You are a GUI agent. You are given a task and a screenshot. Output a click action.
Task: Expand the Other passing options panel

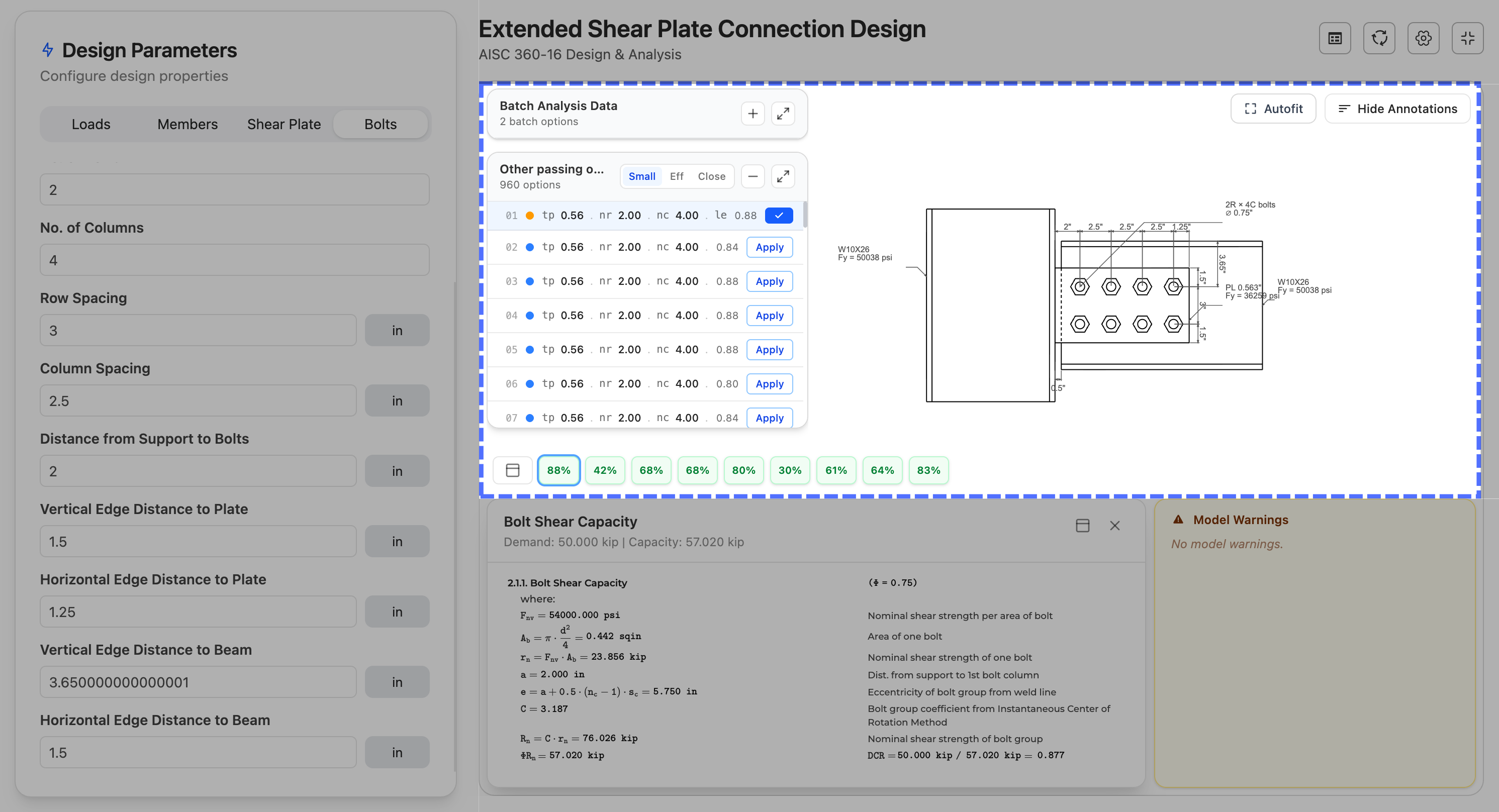point(783,176)
